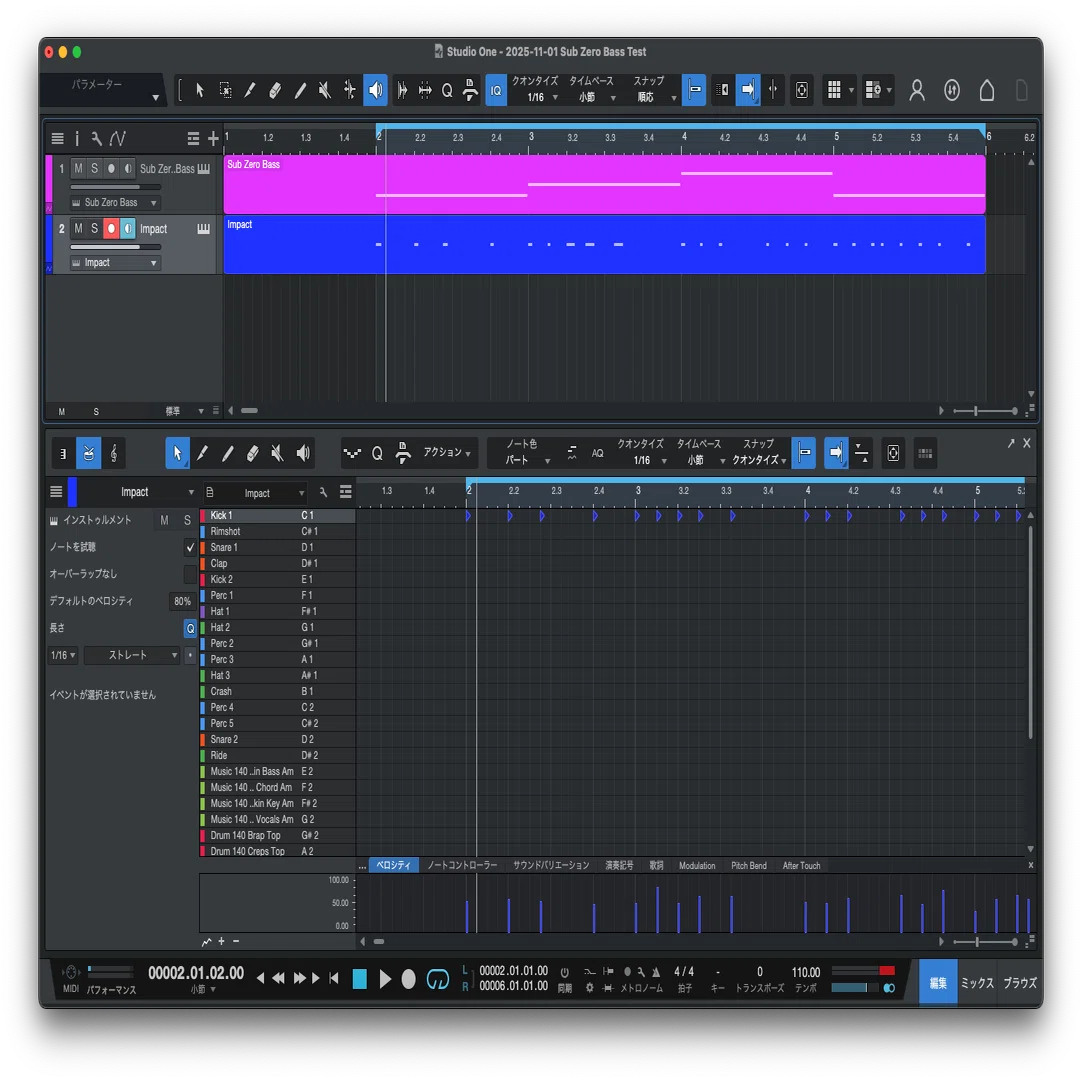Toggle monitor on the Impact track
This screenshot has width=1082, height=1082.
pos(128,228)
